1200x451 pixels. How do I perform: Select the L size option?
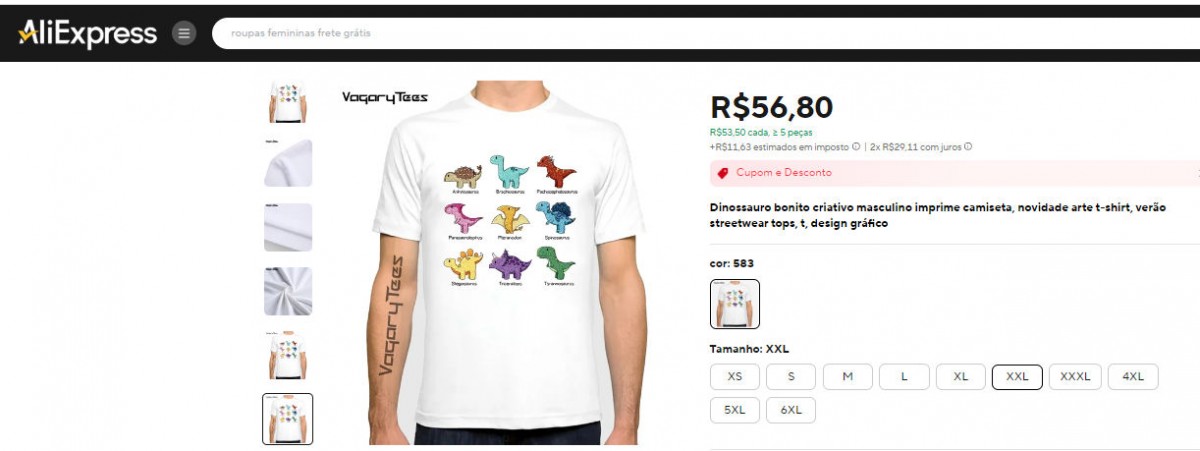pos(904,377)
